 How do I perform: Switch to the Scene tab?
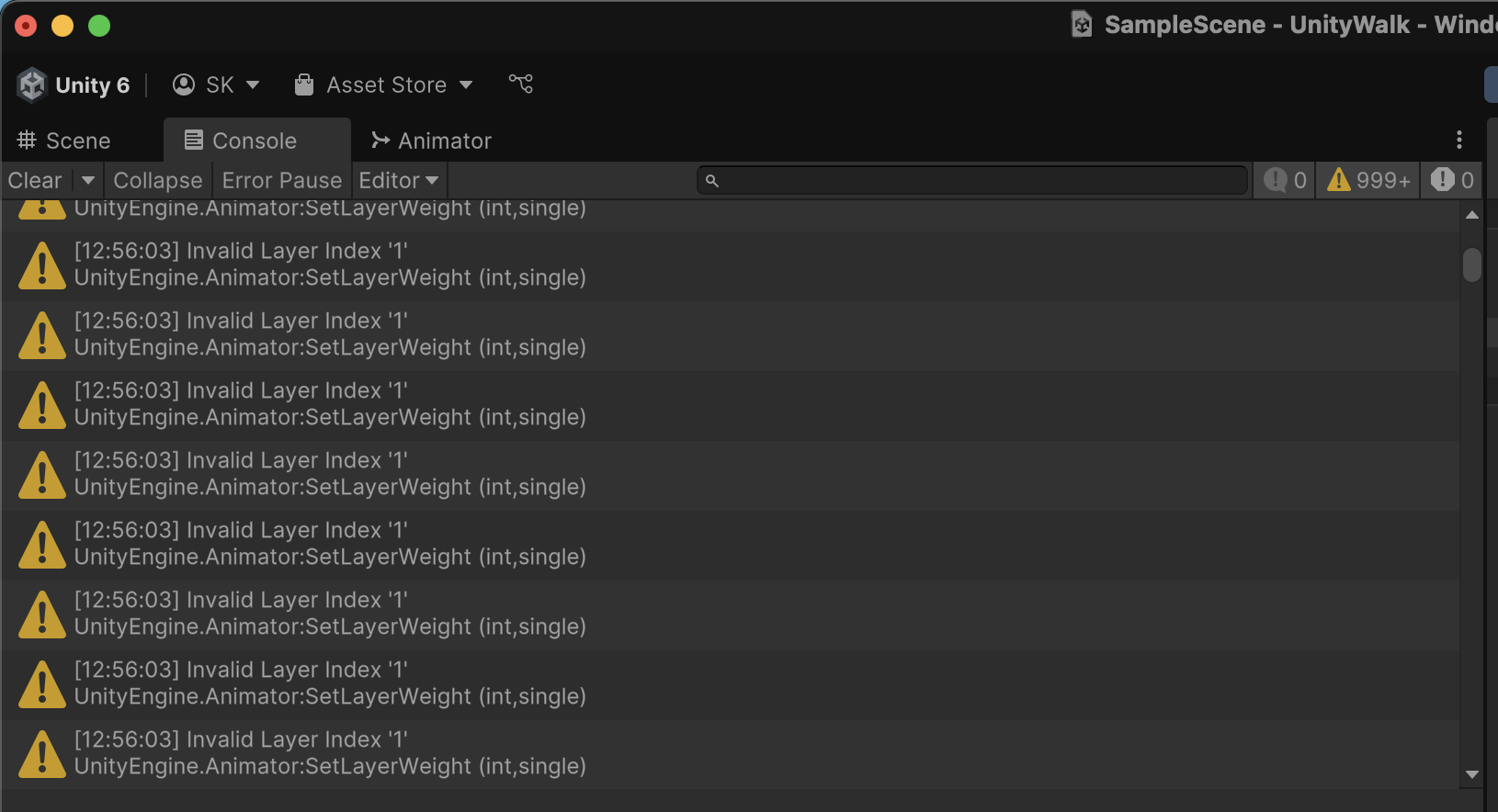pos(64,141)
